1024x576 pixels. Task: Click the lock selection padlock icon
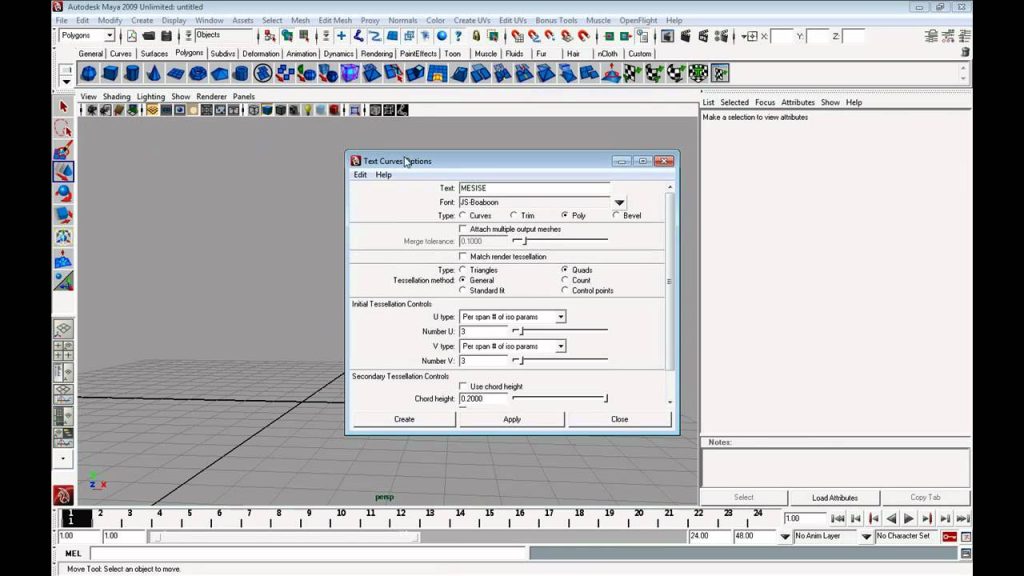tap(476, 36)
